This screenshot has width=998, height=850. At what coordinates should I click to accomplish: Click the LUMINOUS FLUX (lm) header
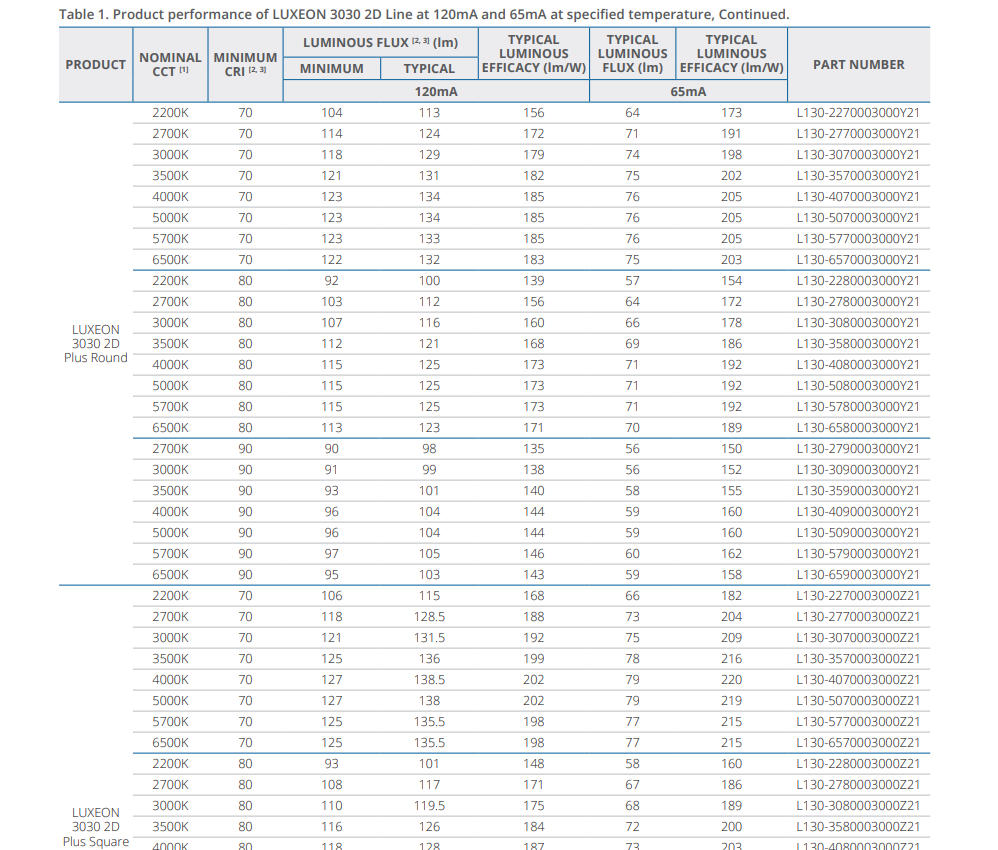tap(380, 43)
